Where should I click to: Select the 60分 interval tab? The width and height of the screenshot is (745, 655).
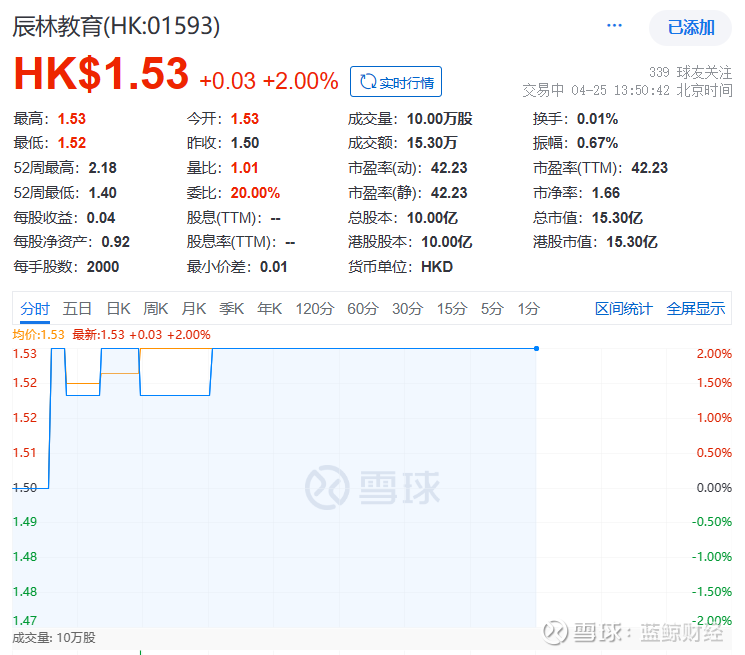pos(363,309)
